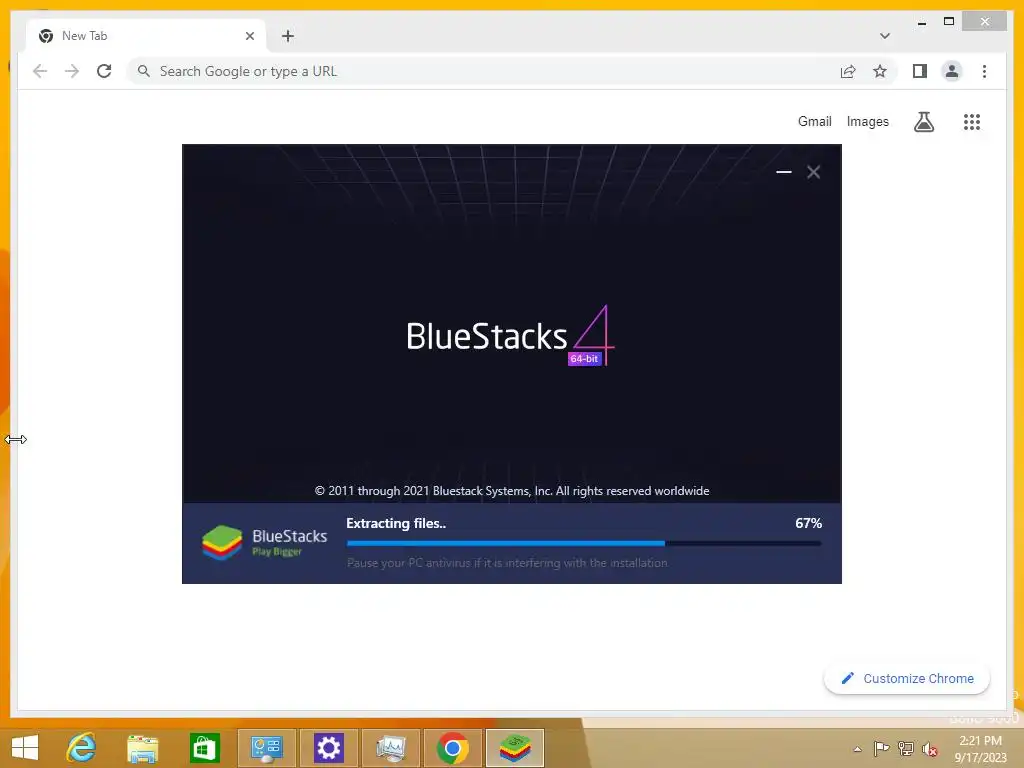1024x768 pixels.
Task: Click Customize Chrome button
Action: pyautogui.click(x=907, y=679)
